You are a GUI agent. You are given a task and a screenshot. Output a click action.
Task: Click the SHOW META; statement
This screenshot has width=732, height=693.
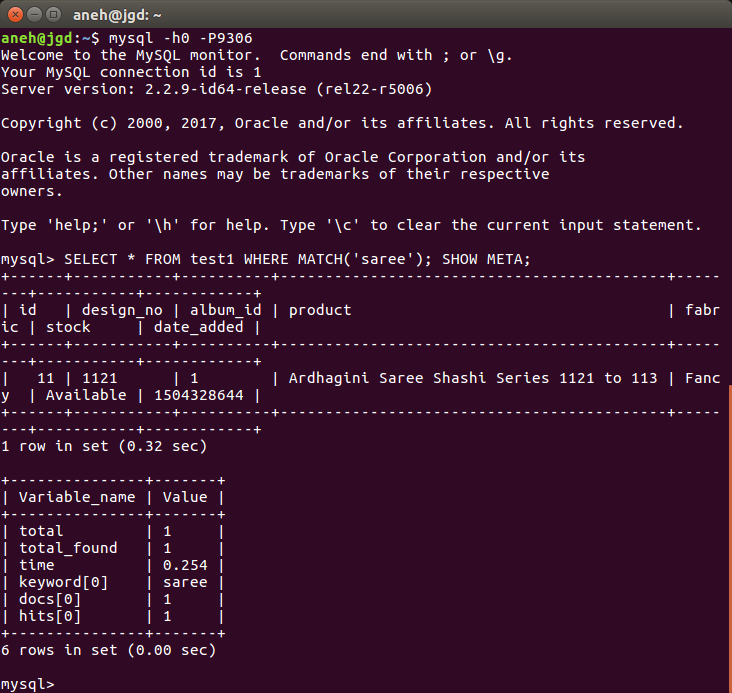pos(486,259)
